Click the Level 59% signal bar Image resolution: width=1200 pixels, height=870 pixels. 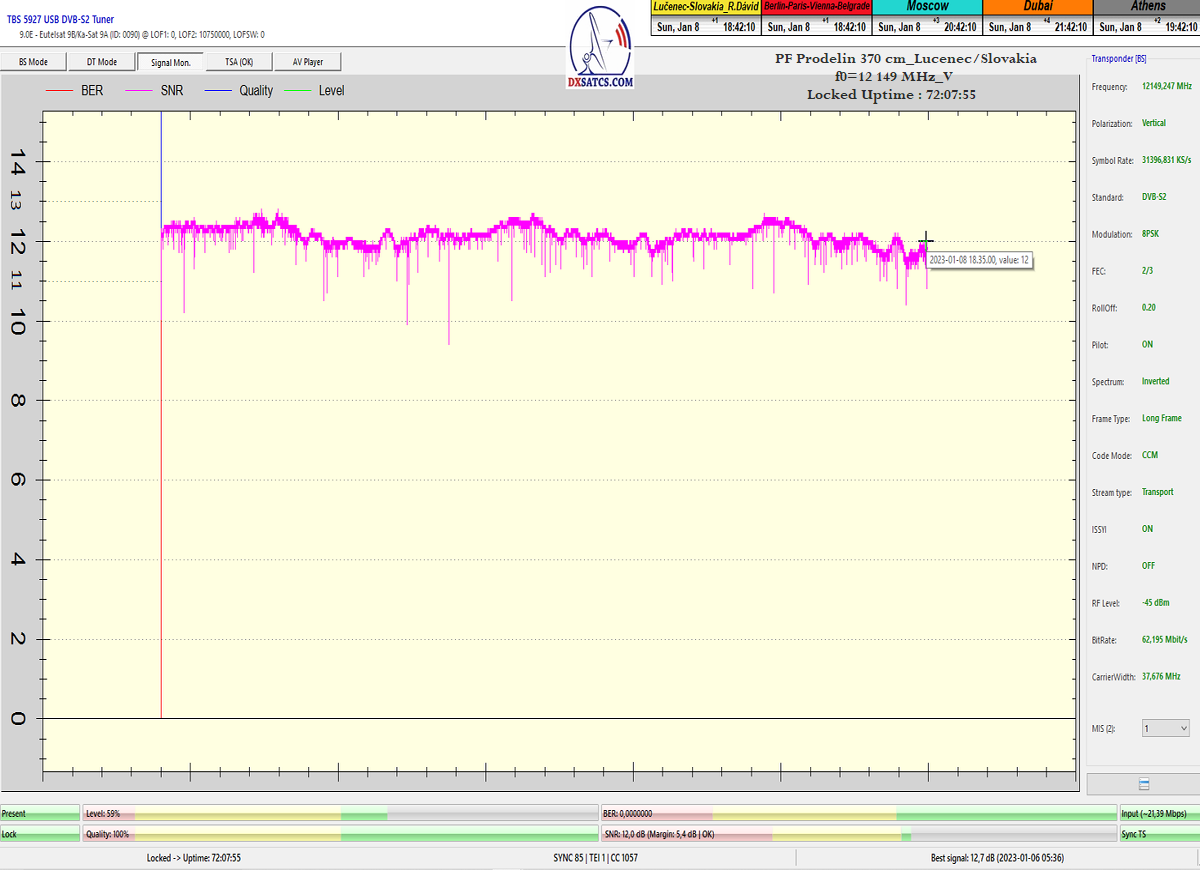(x=340, y=814)
